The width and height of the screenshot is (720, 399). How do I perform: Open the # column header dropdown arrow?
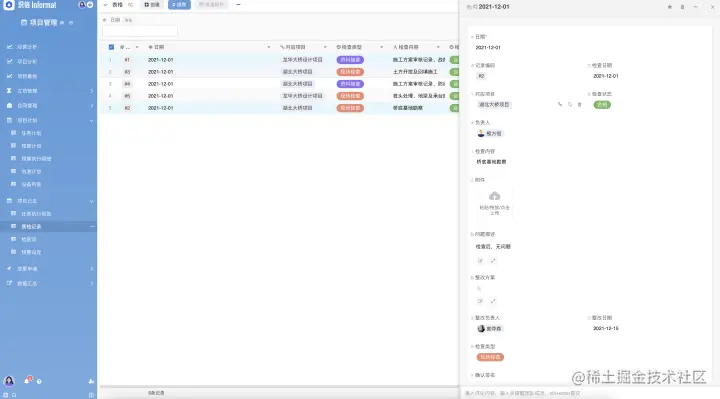click(137, 47)
